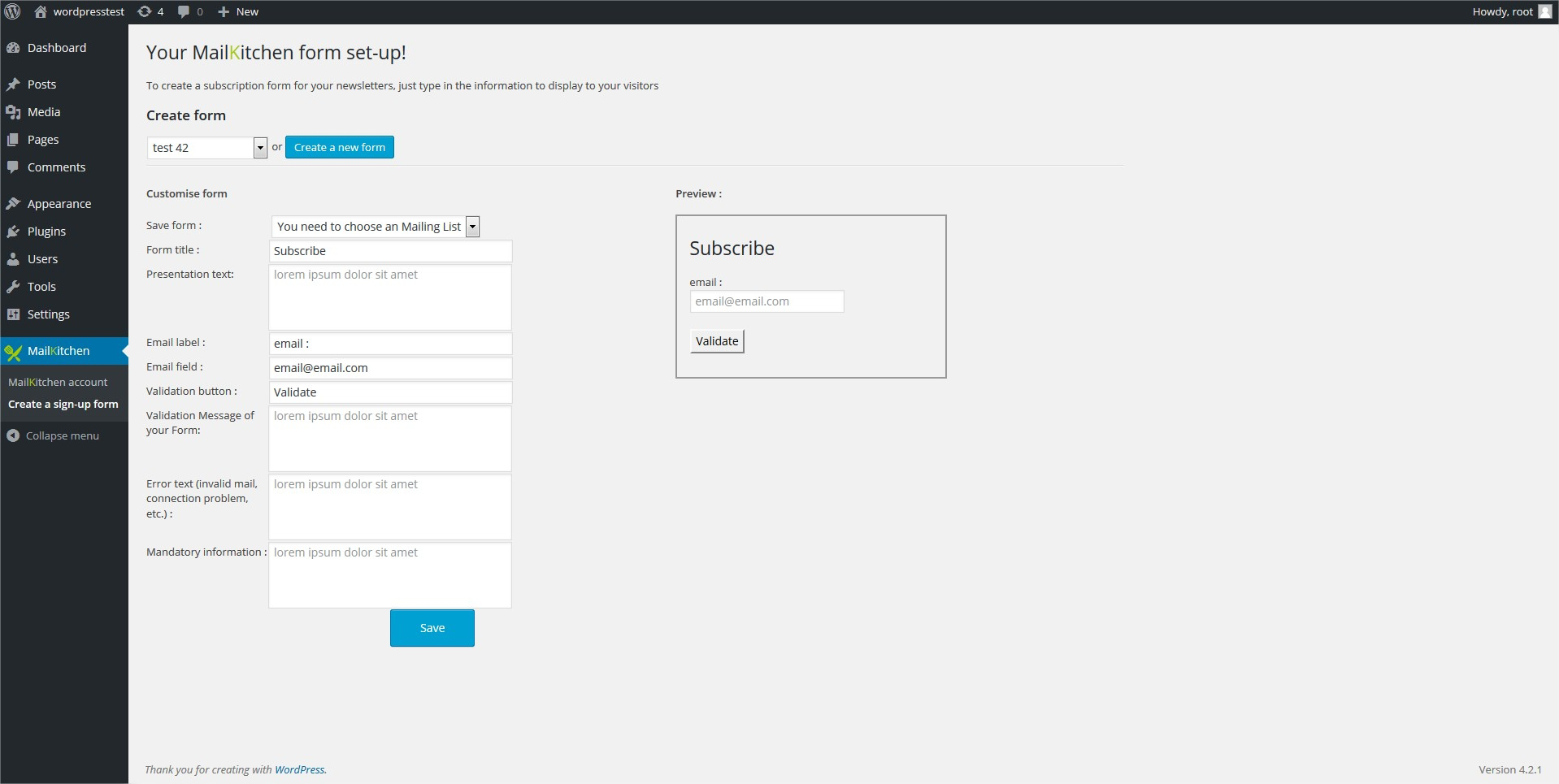This screenshot has width=1559, height=784.
Task: Open the comments bubble icon in admin bar
Action: (x=184, y=11)
